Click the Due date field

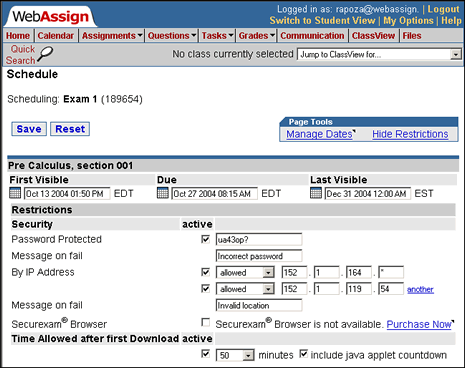[x=215, y=194]
